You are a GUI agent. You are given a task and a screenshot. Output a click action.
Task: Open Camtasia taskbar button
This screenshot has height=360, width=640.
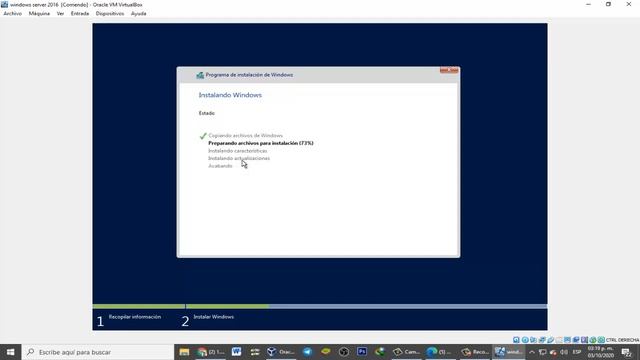[406, 352]
